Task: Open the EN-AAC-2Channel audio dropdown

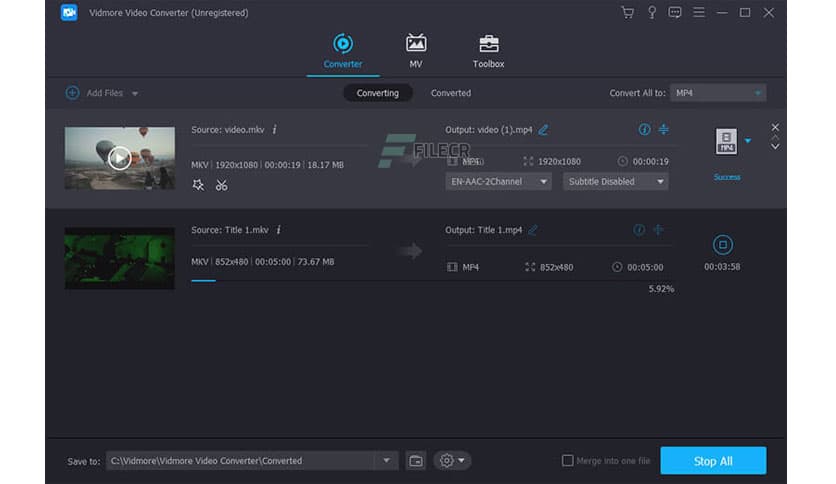Action: (498, 181)
